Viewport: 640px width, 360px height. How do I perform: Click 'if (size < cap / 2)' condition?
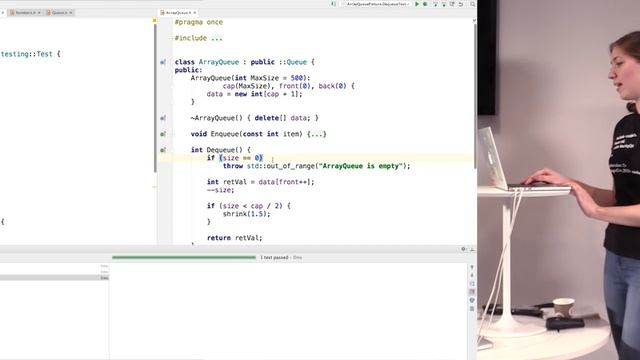[x=244, y=206]
